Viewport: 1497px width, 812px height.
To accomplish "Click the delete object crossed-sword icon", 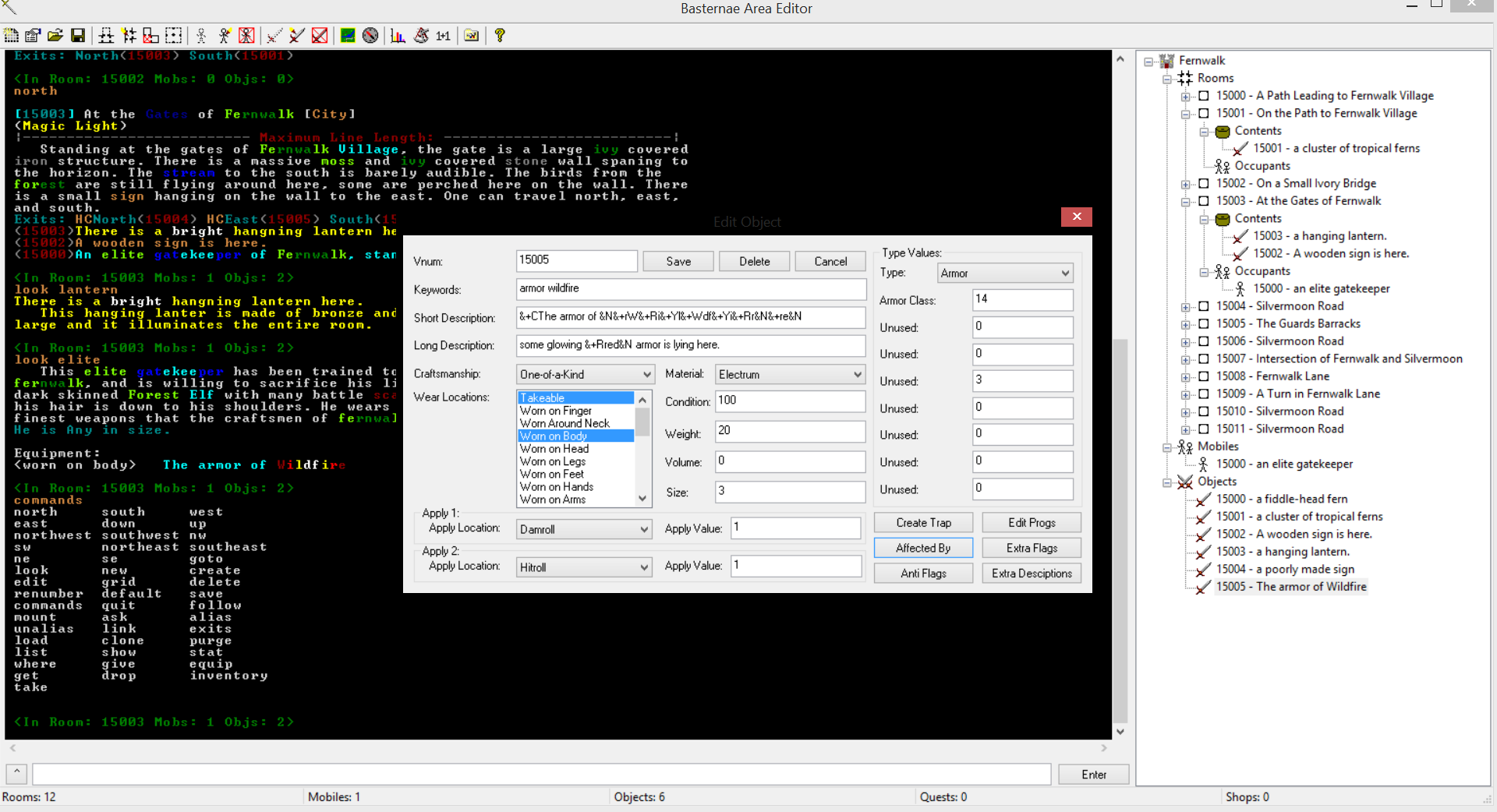I will (320, 36).
